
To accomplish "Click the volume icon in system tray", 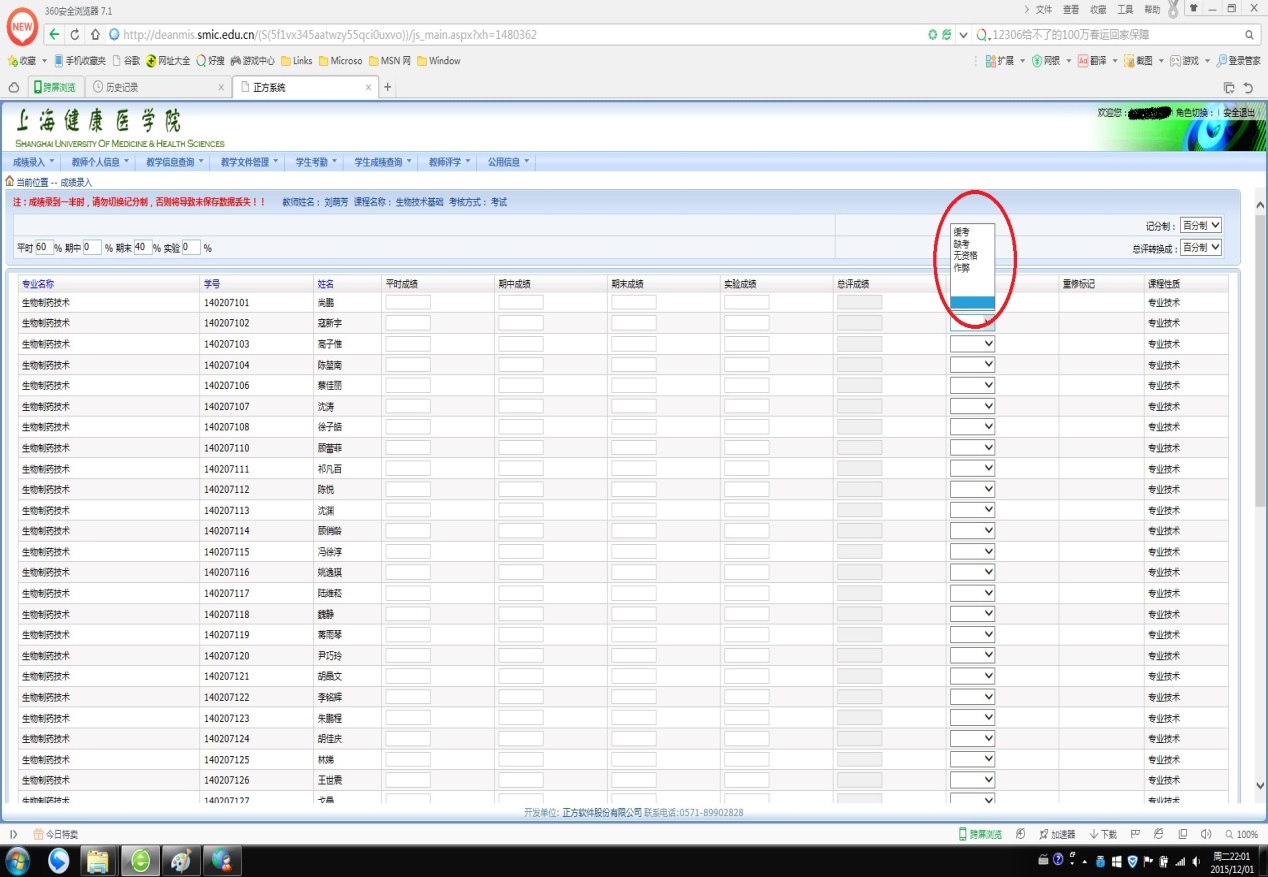I will tap(1194, 861).
